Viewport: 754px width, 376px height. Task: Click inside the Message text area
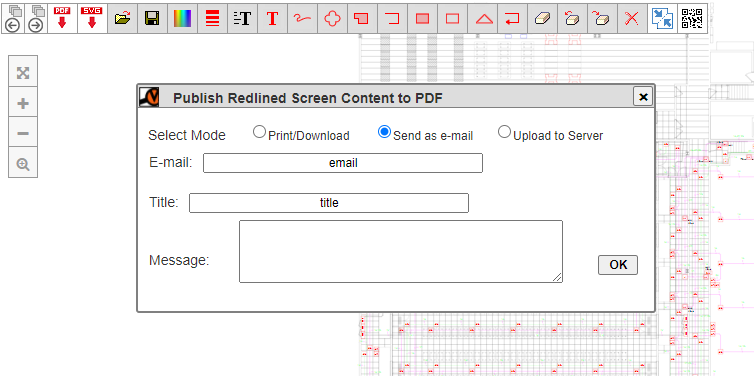pyautogui.click(x=401, y=251)
